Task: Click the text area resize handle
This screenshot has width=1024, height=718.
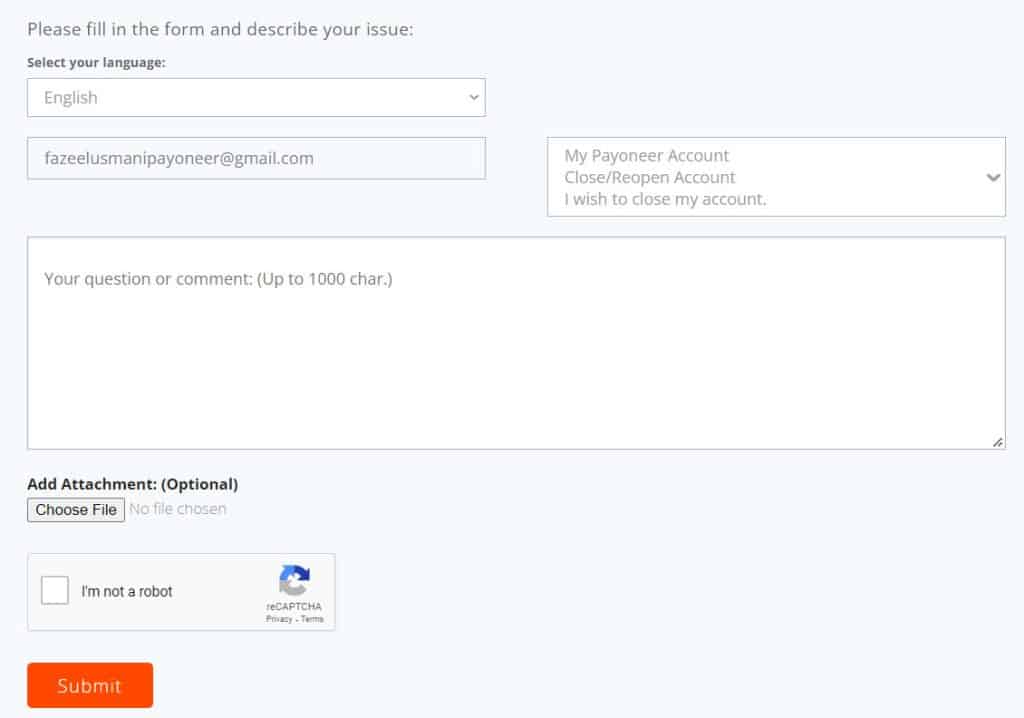Action: 998,442
